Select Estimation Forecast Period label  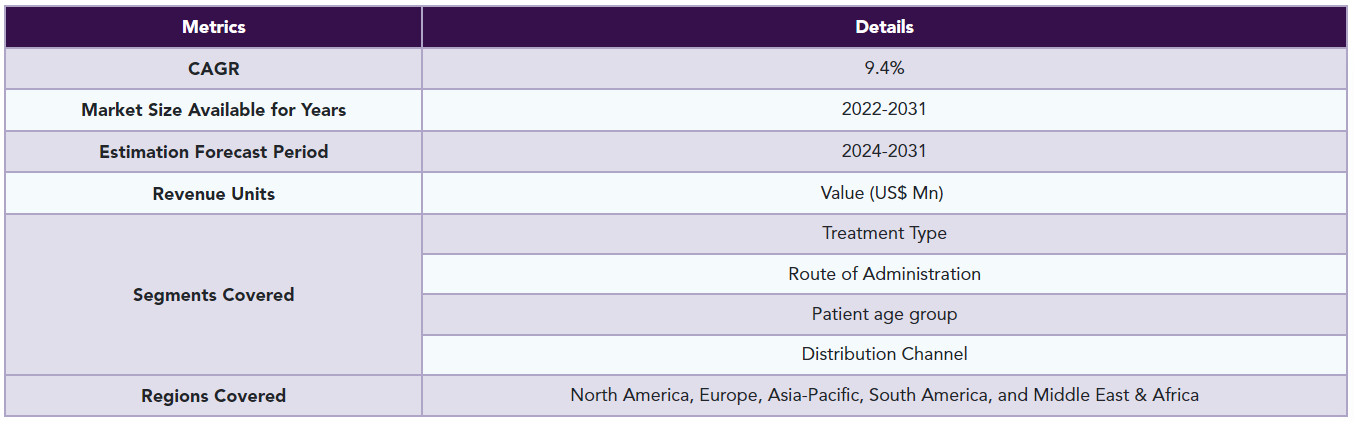click(x=213, y=152)
